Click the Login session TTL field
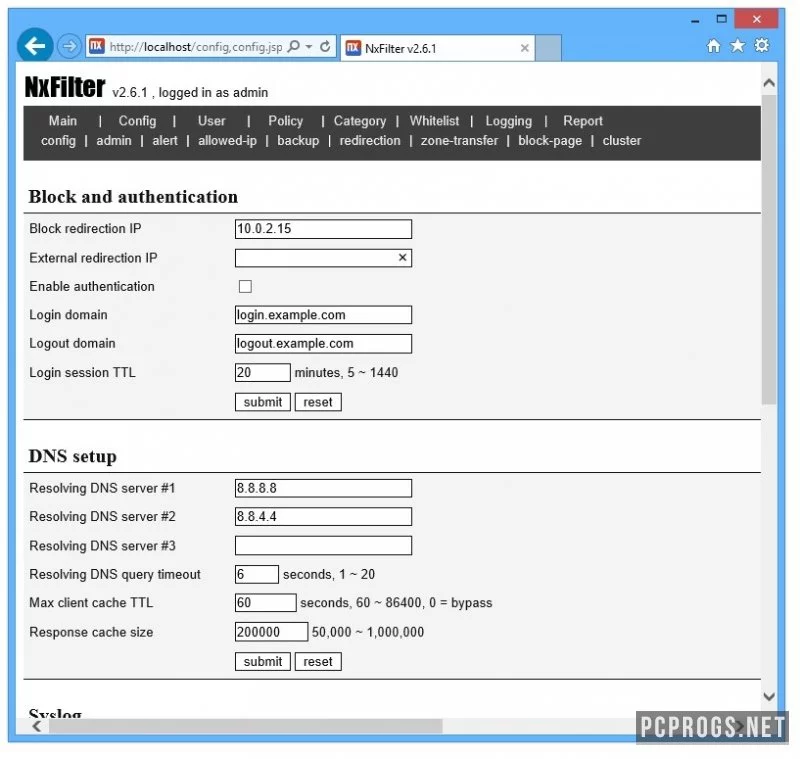This screenshot has width=800, height=759. [262, 372]
